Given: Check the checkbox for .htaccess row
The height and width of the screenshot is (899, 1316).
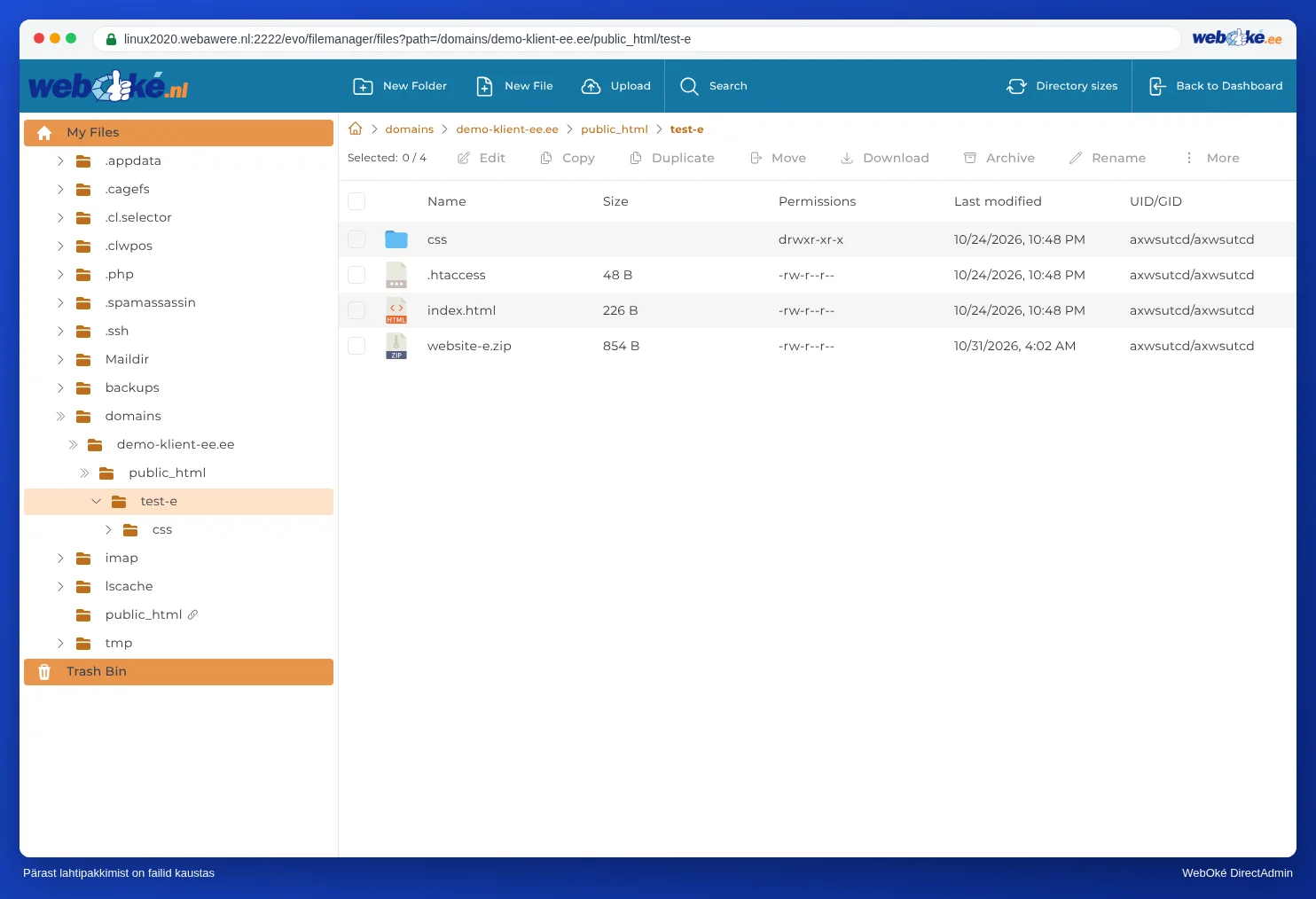Looking at the screenshot, I should click(x=356, y=275).
